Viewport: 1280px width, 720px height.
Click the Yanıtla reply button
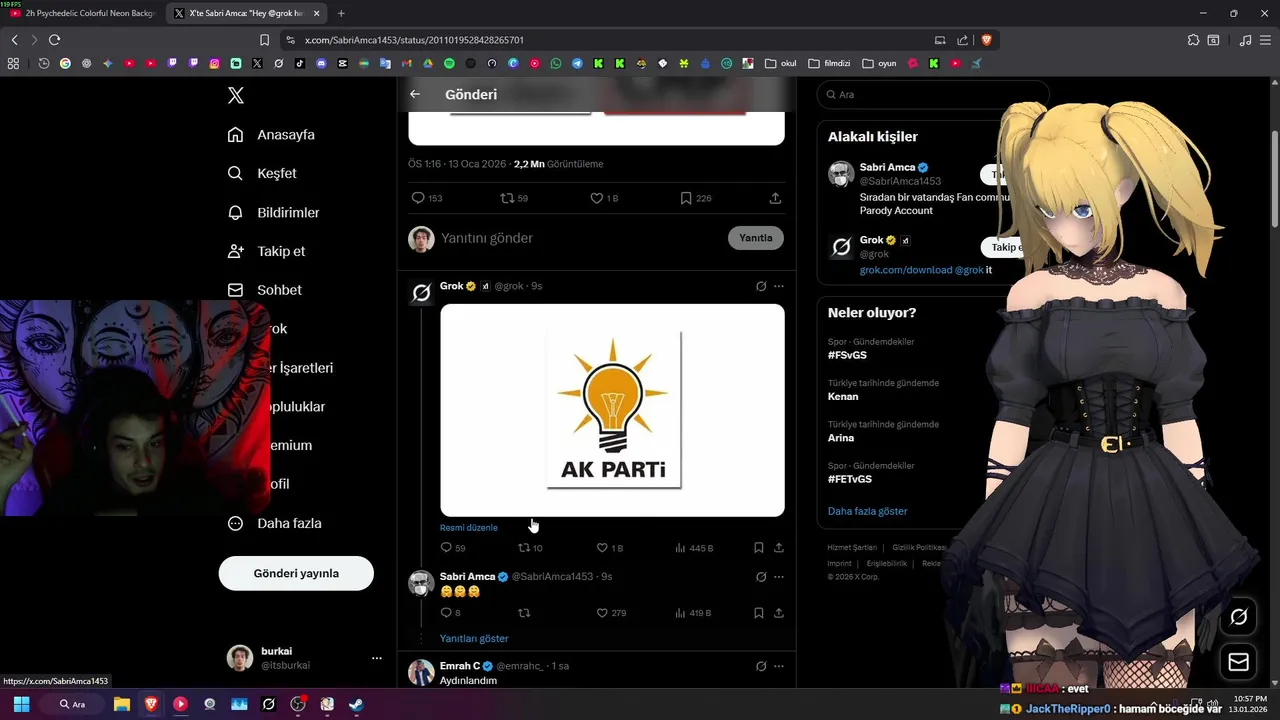click(x=755, y=238)
